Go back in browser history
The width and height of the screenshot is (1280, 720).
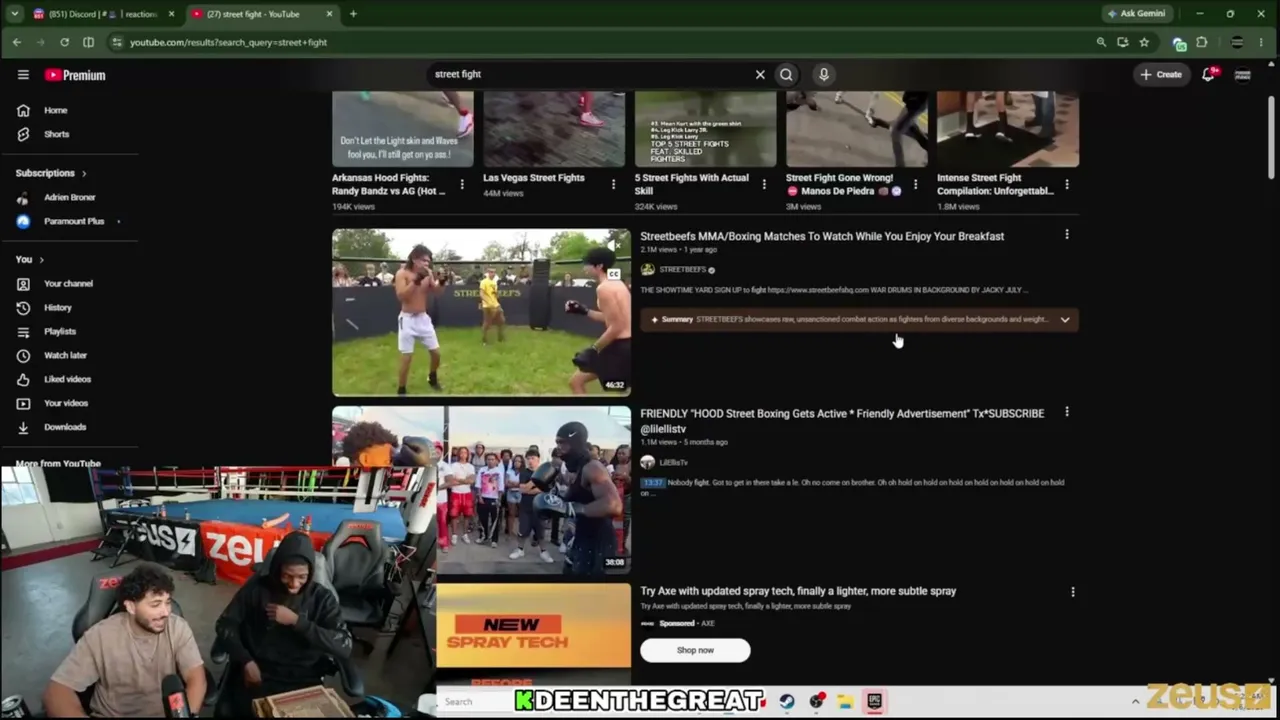(x=17, y=42)
